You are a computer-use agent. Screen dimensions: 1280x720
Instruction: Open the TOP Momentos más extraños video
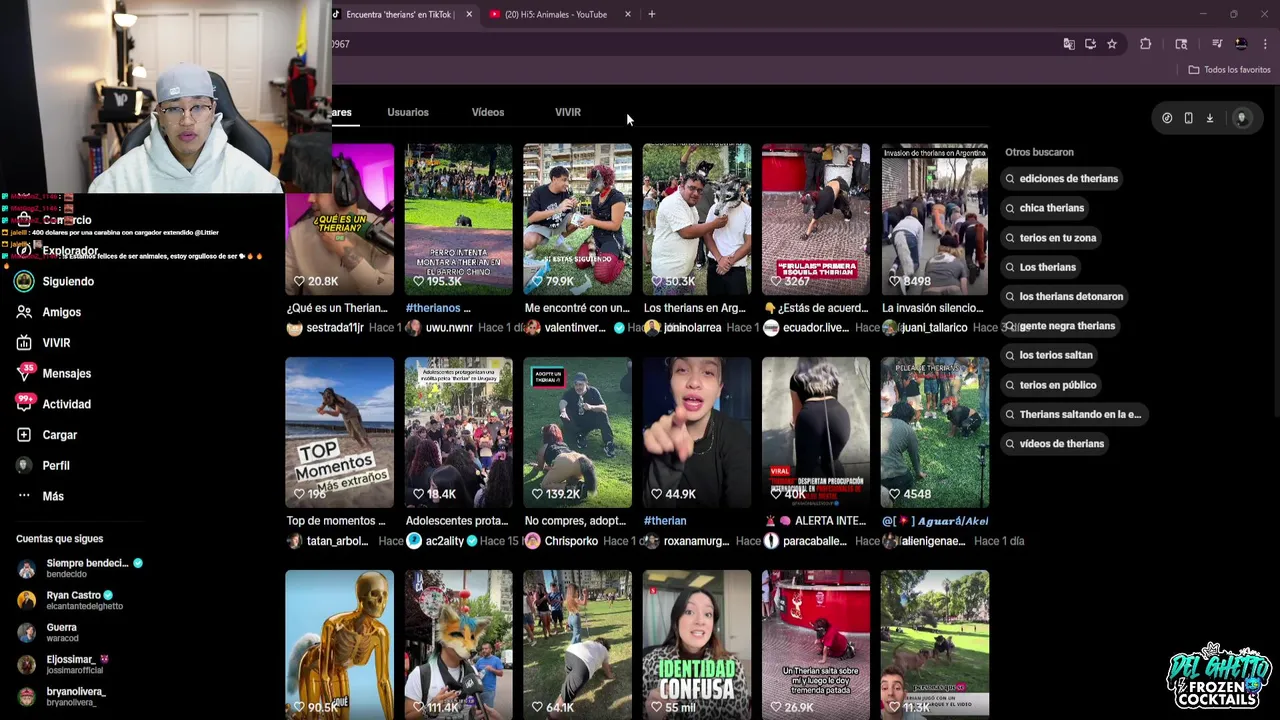(339, 432)
